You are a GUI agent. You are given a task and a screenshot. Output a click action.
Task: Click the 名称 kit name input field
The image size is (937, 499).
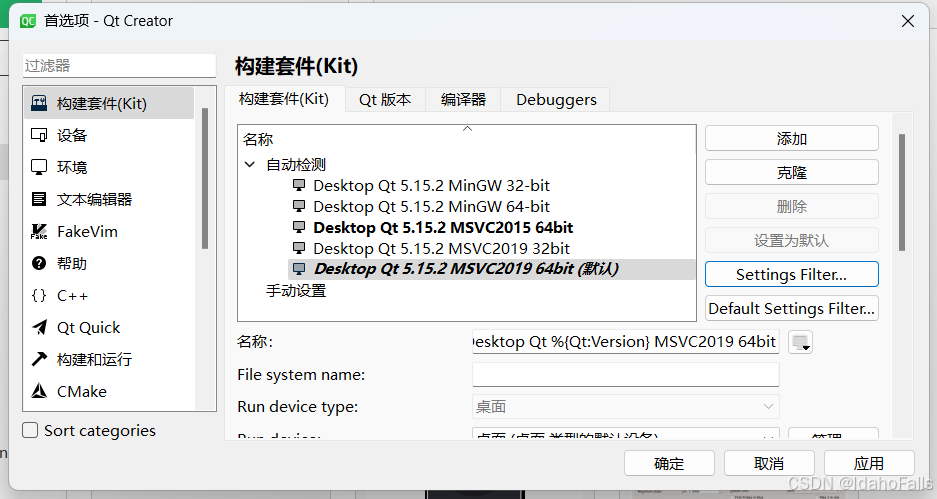coord(626,342)
